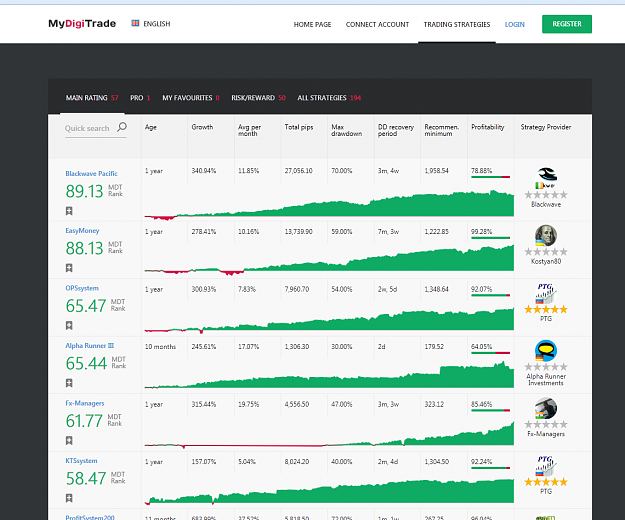This screenshot has height=520, width=625.
Task: Click EasyMoney profitability bar 99.28%
Action: 490,238
